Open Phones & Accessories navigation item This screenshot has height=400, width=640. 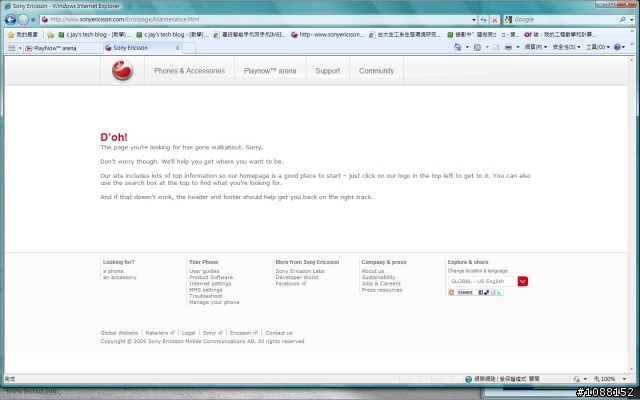coord(189,71)
